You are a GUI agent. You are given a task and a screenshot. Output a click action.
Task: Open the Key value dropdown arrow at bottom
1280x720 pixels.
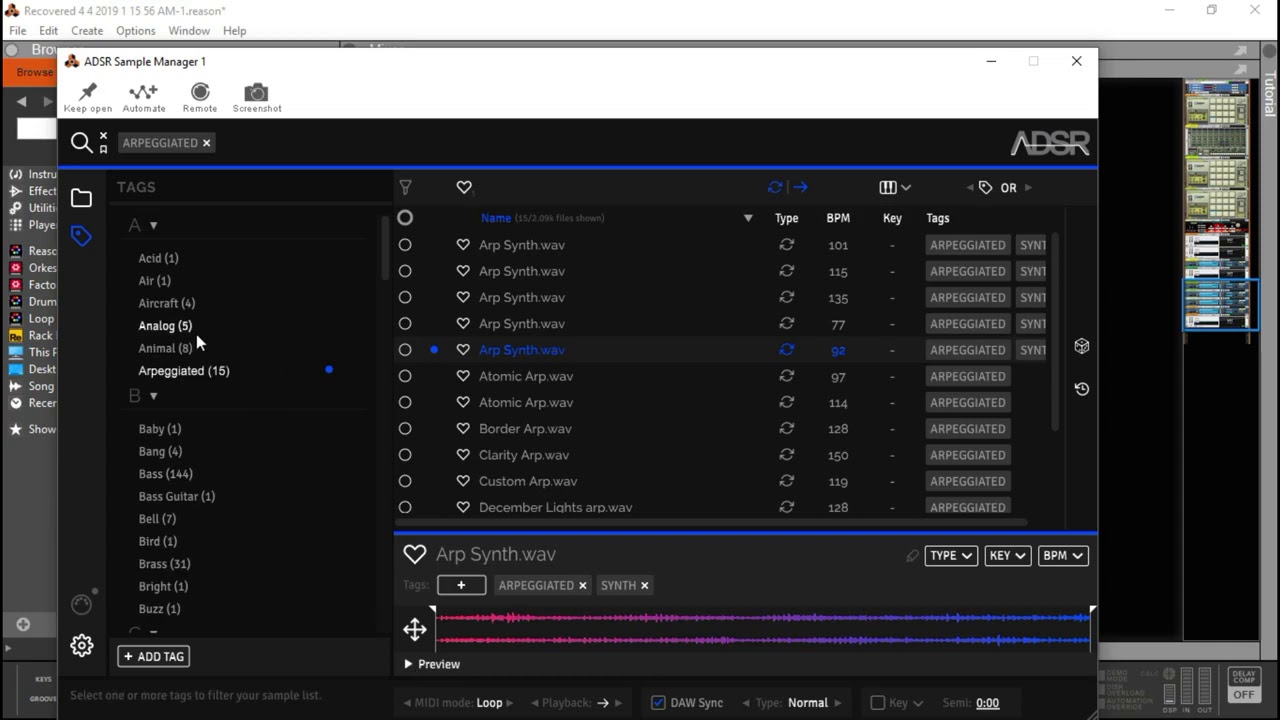pyautogui.click(x=917, y=703)
